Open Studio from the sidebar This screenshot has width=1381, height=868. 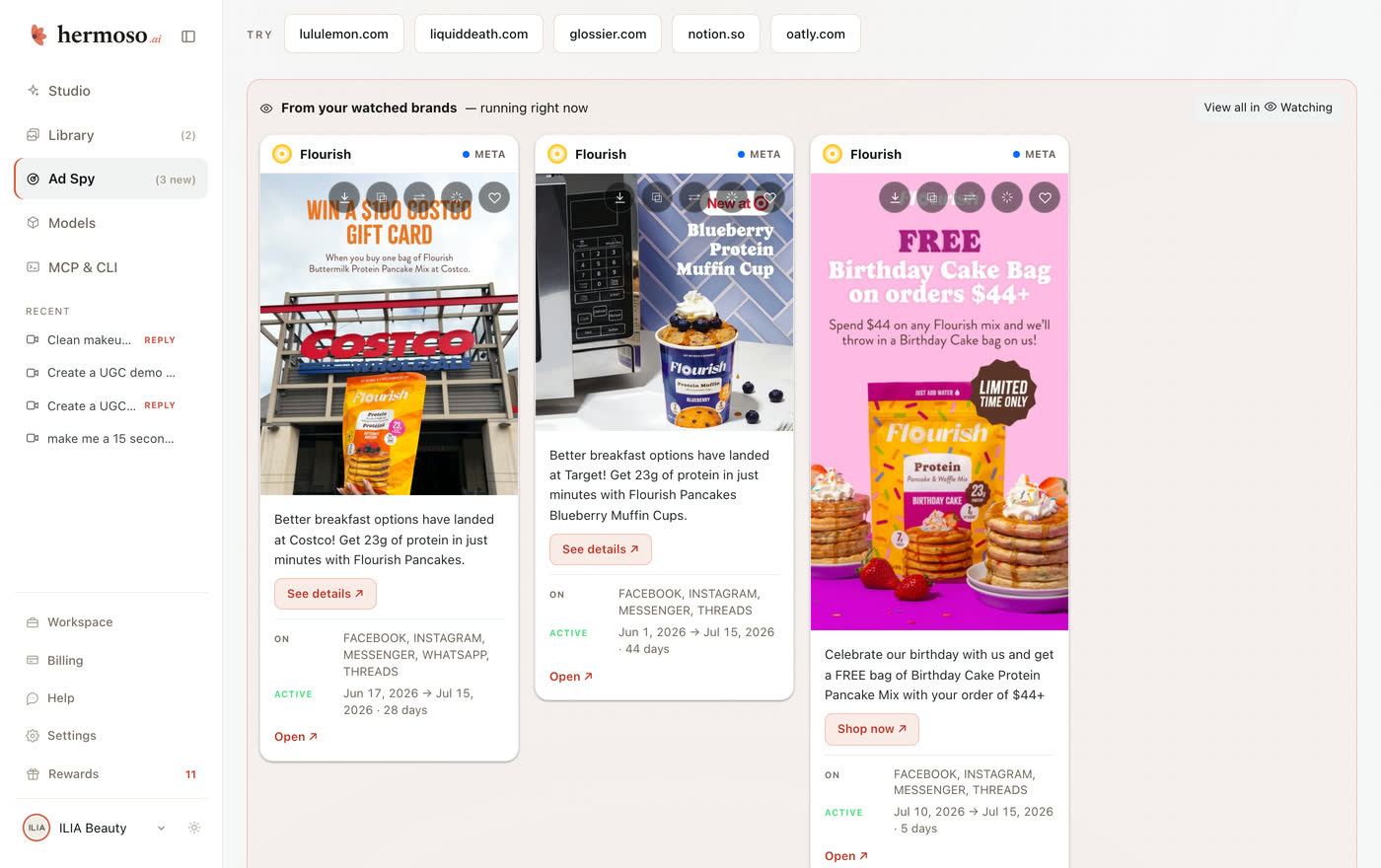(x=110, y=91)
